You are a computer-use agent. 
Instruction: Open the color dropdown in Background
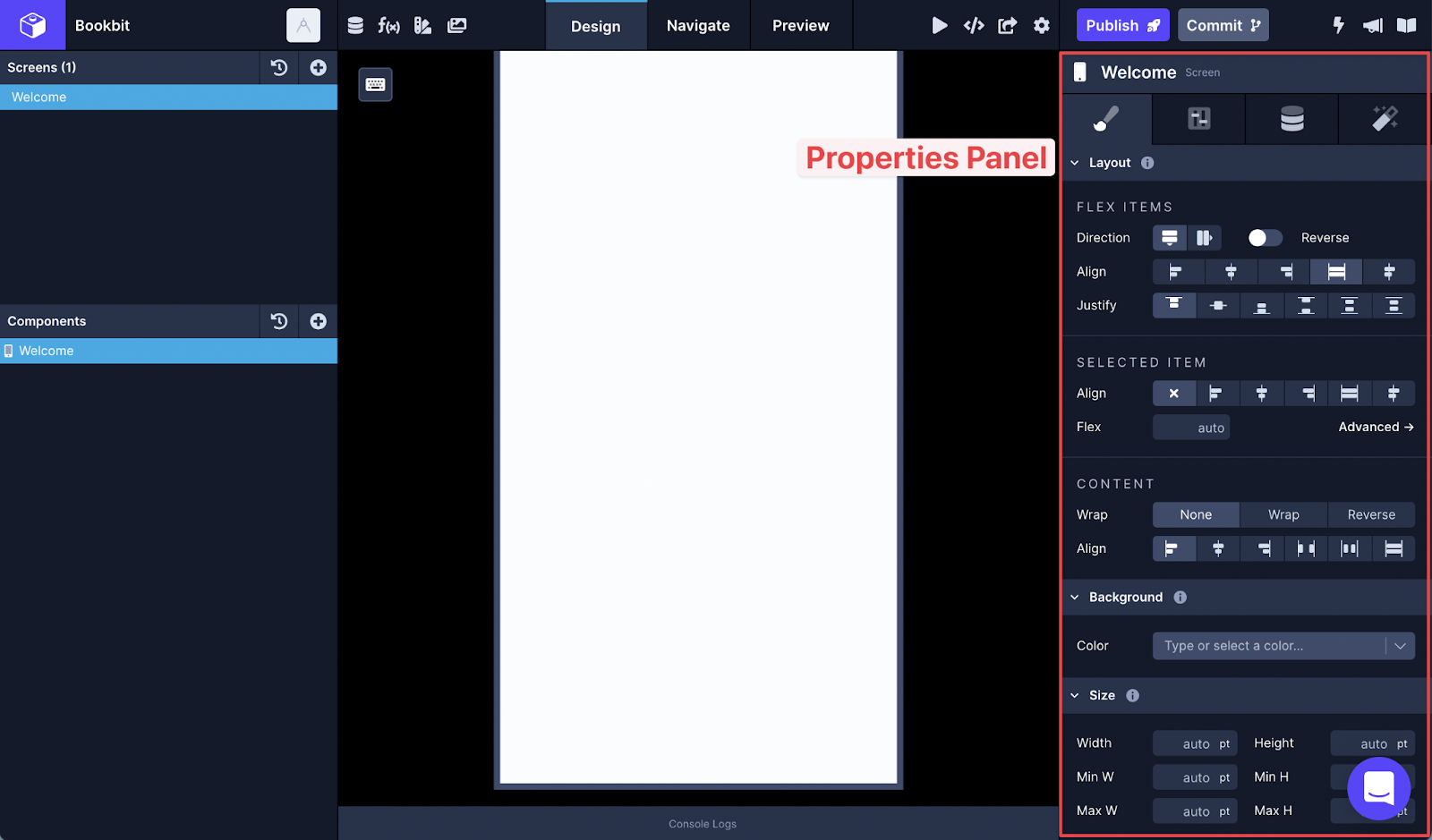1402,645
